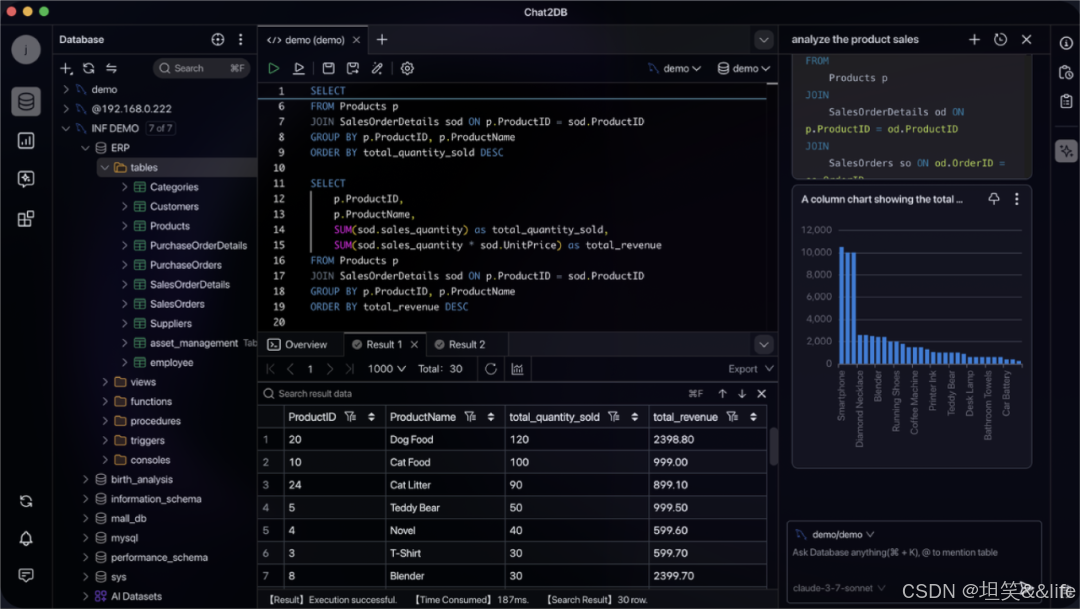View result as chart icon
Screen dimensions: 1080x609
coord(517,369)
